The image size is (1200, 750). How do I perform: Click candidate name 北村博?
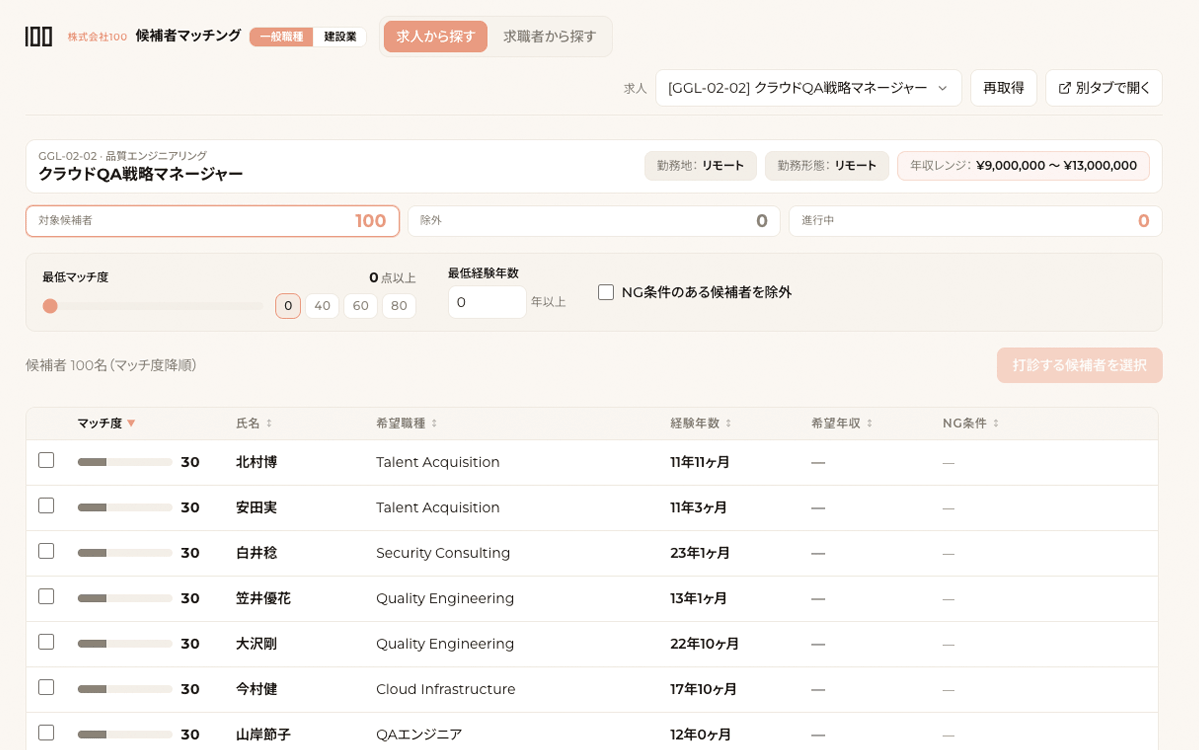[256, 462]
